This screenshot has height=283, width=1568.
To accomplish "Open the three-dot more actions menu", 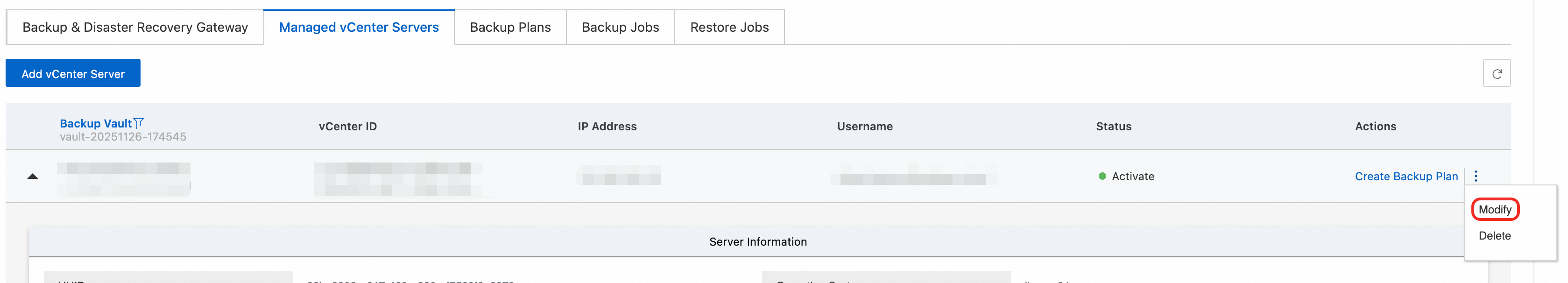I will [1476, 176].
